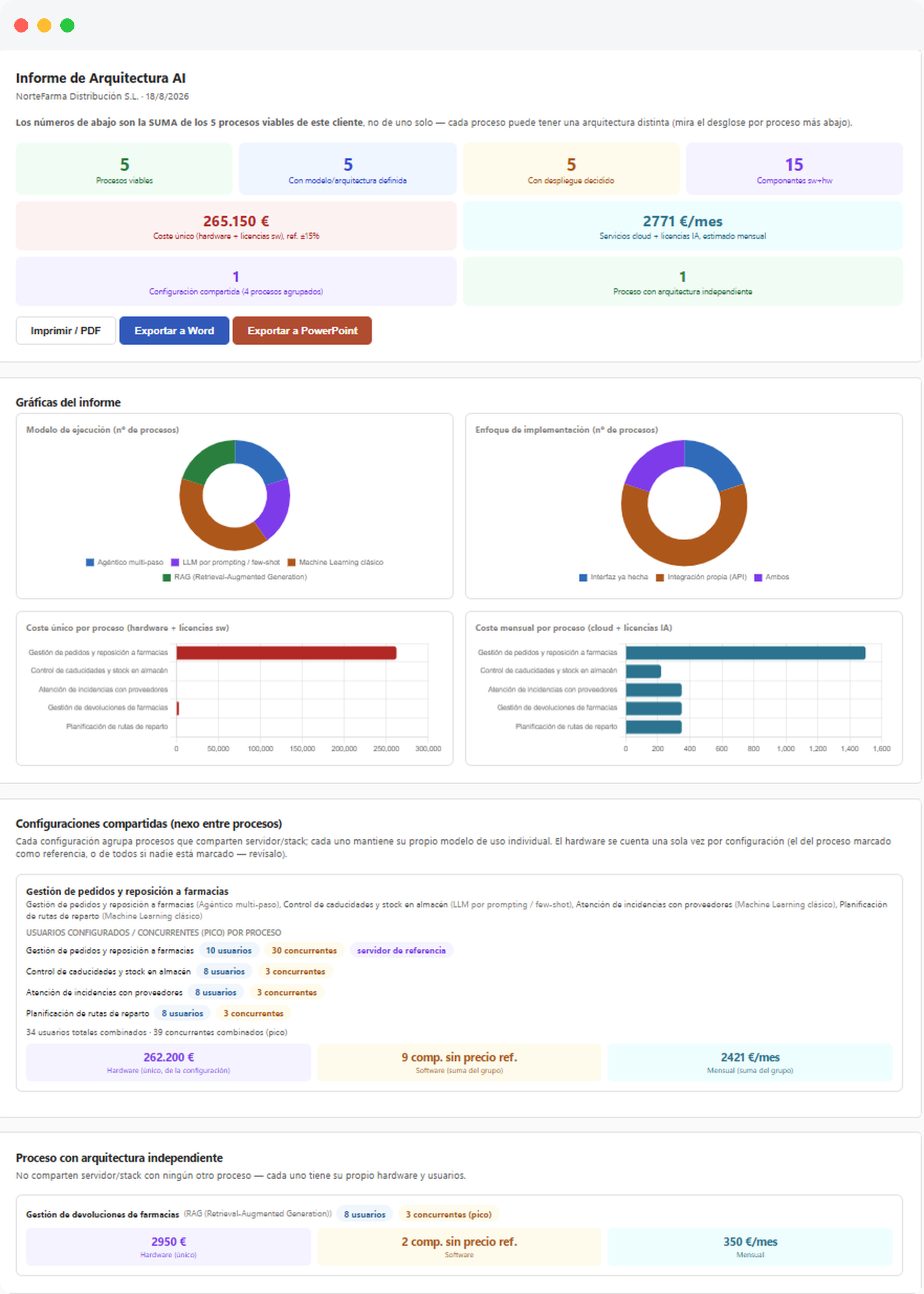Screen dimensions: 924x1294
Task: Click the 5 Procesos viables card
Action: (x=124, y=169)
